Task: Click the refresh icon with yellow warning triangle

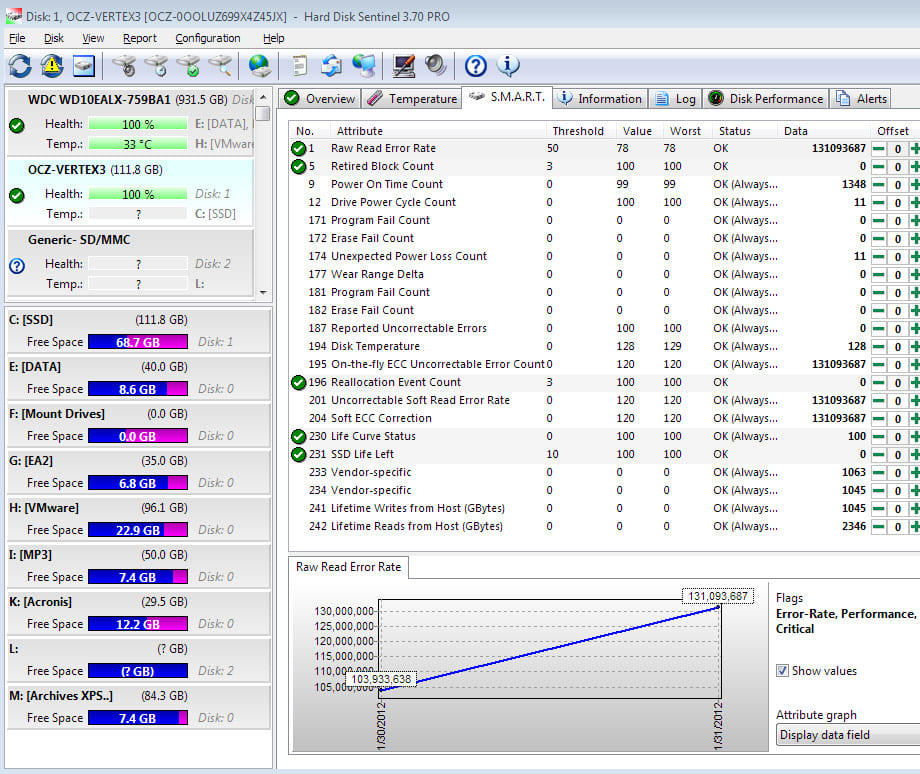Action: (52, 66)
